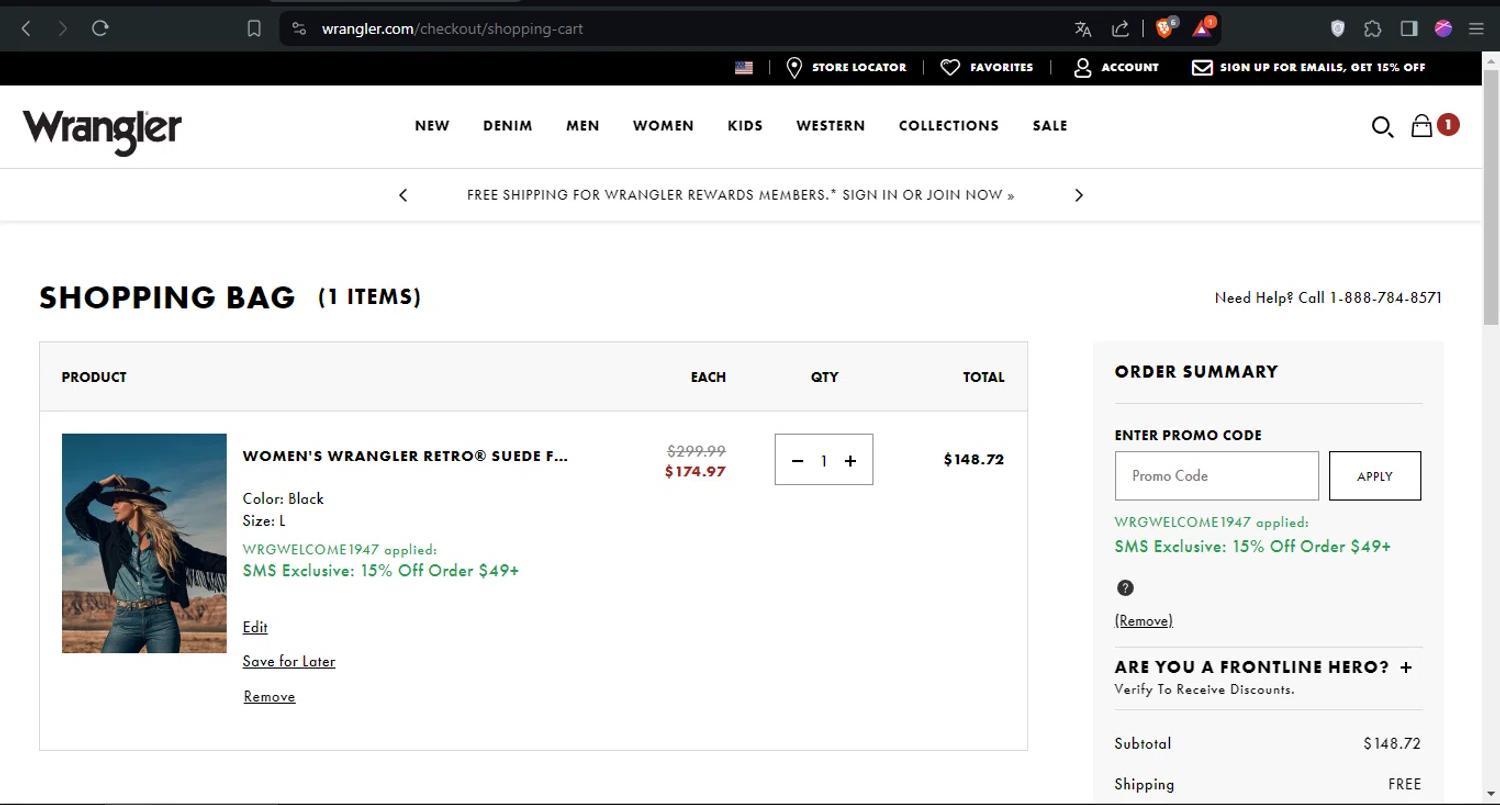Open the Denim menu
The image size is (1500, 805).
[508, 125]
